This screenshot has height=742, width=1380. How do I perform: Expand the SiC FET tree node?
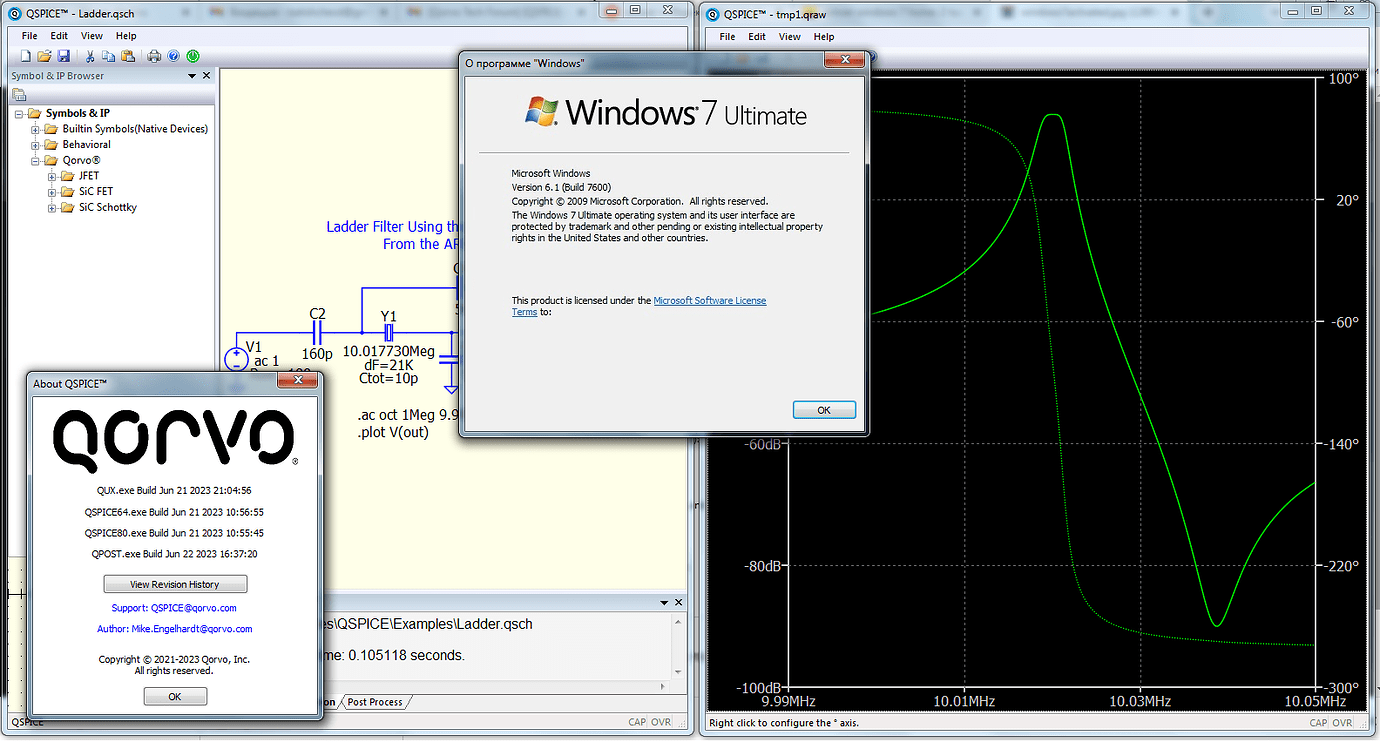[53, 192]
